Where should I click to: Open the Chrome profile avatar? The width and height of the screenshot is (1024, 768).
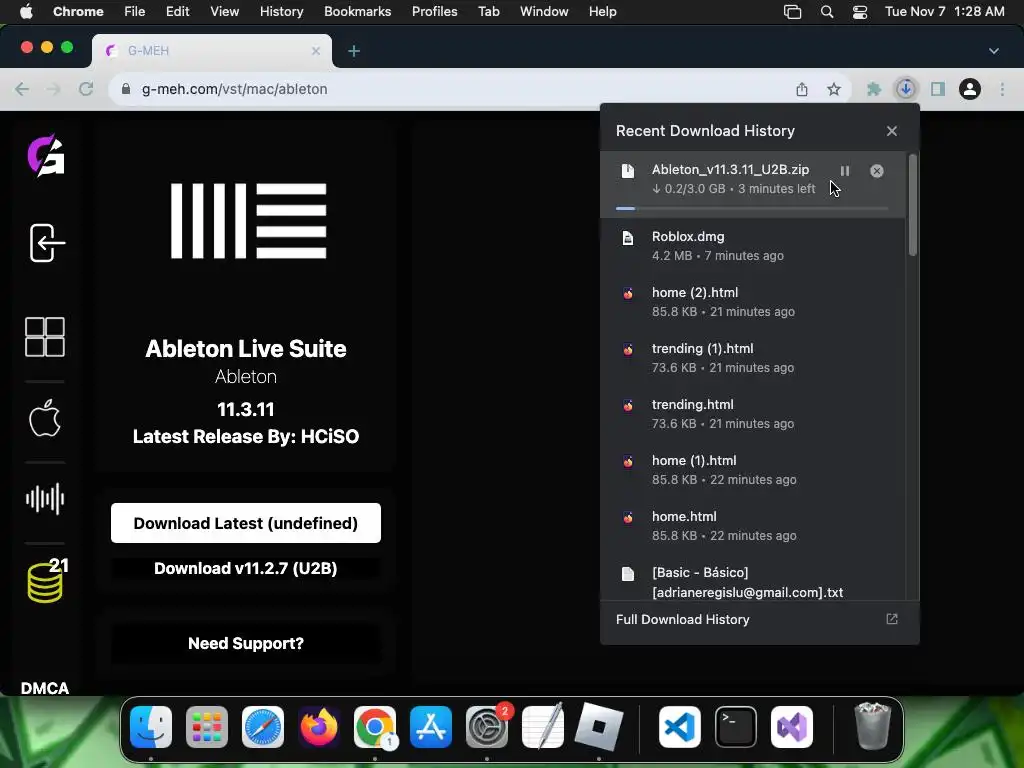pyautogui.click(x=970, y=89)
